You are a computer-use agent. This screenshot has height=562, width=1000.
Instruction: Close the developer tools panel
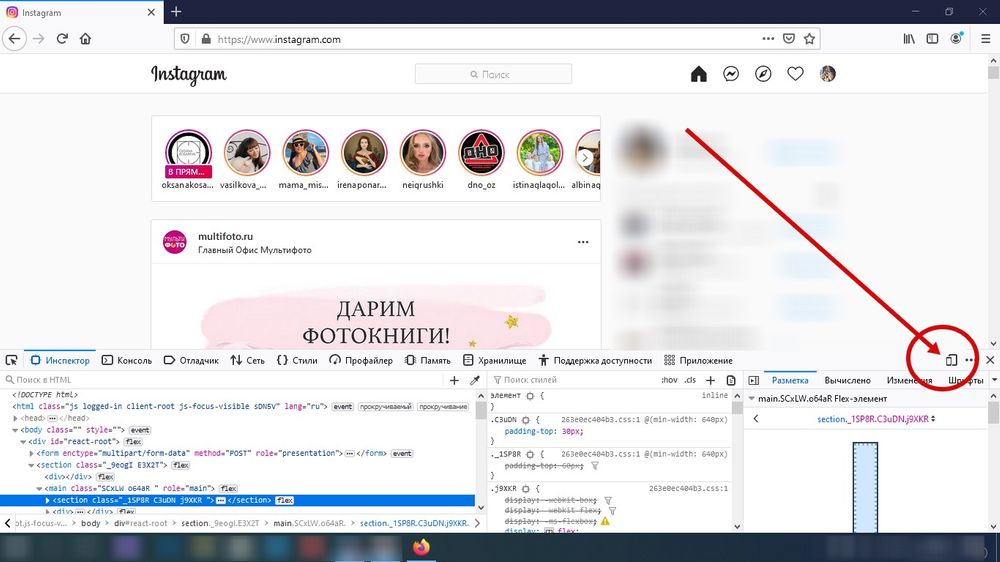(990, 360)
